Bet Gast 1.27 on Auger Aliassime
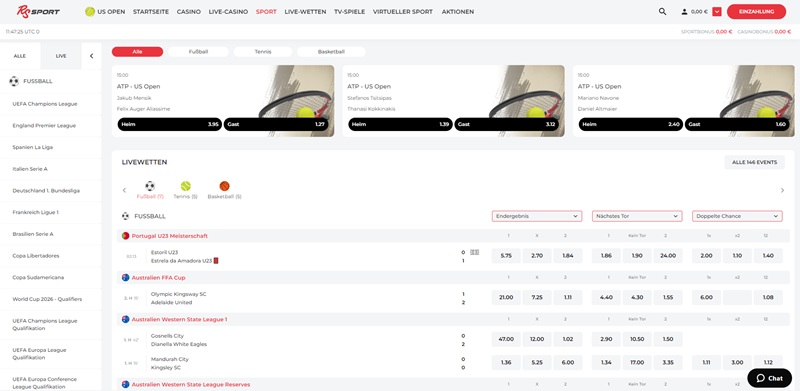Screen dimensions: 800x391 276,124
